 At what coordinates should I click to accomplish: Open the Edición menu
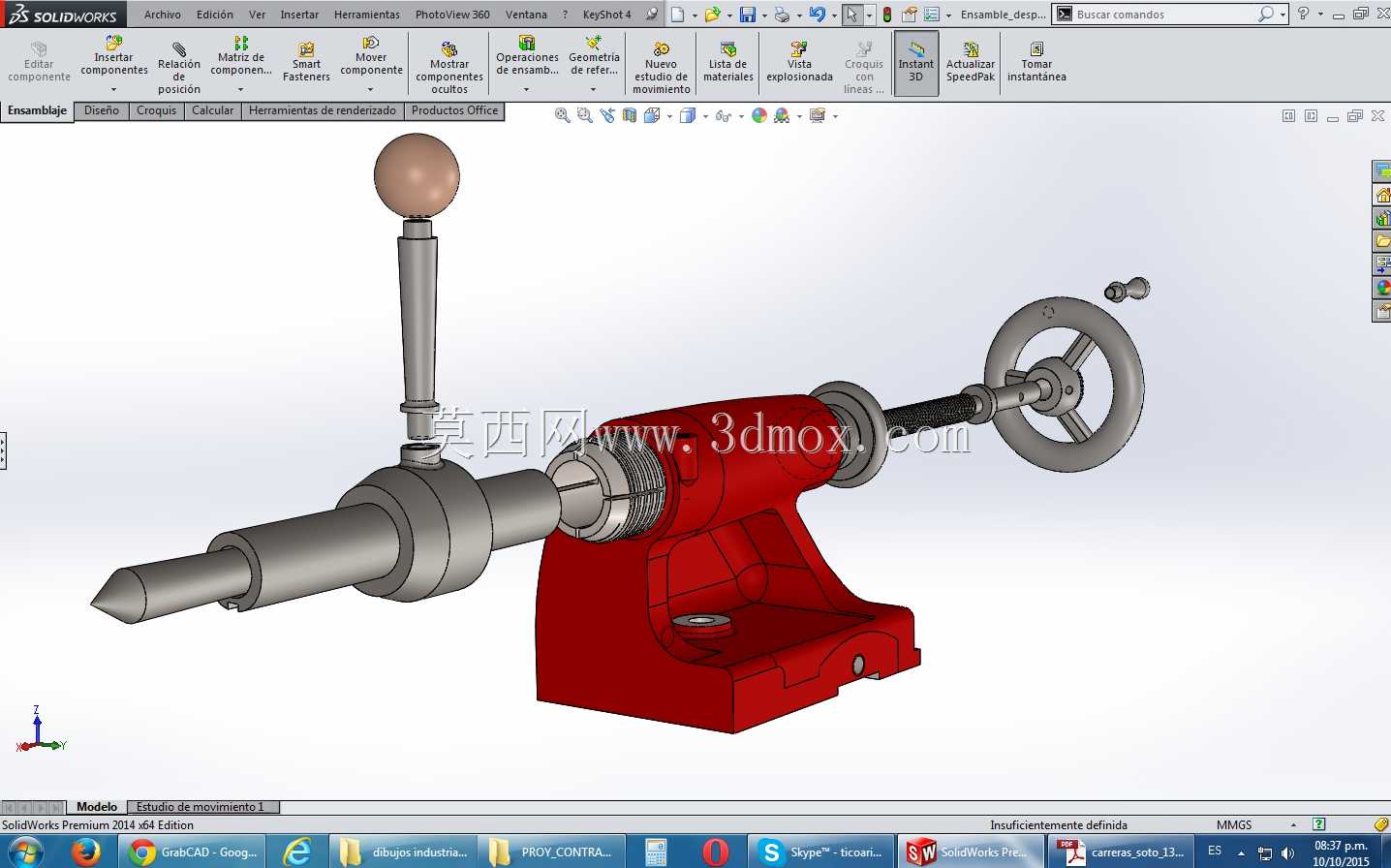click(215, 15)
